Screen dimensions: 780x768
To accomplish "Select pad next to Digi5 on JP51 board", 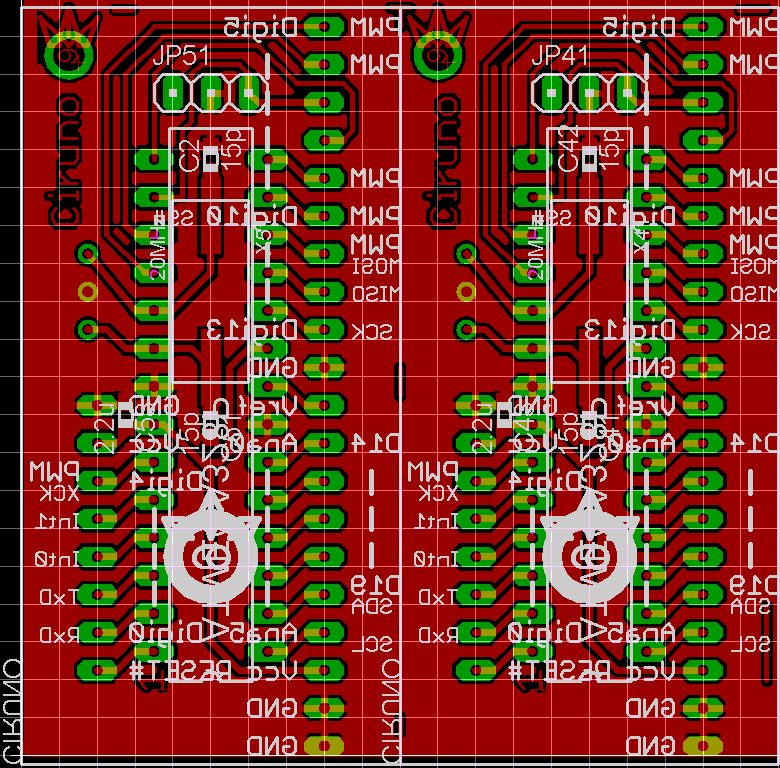I will click(x=324, y=26).
